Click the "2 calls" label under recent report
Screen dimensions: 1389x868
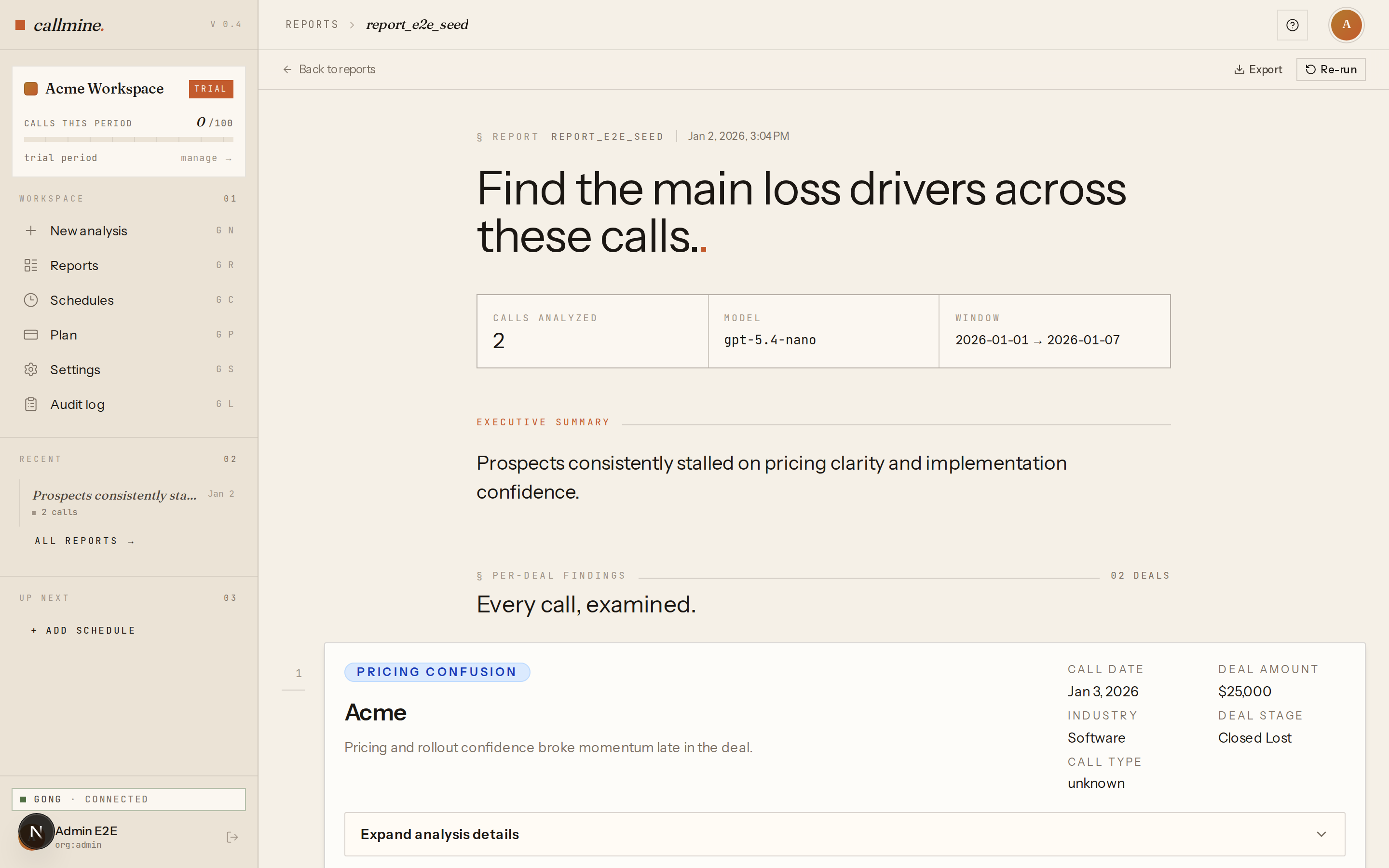[x=59, y=512]
